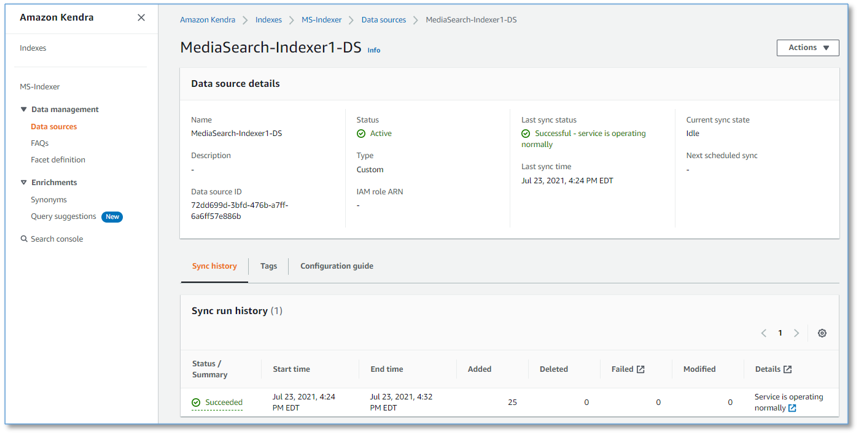Click the New badge beside Query suggestions

[x=112, y=216]
